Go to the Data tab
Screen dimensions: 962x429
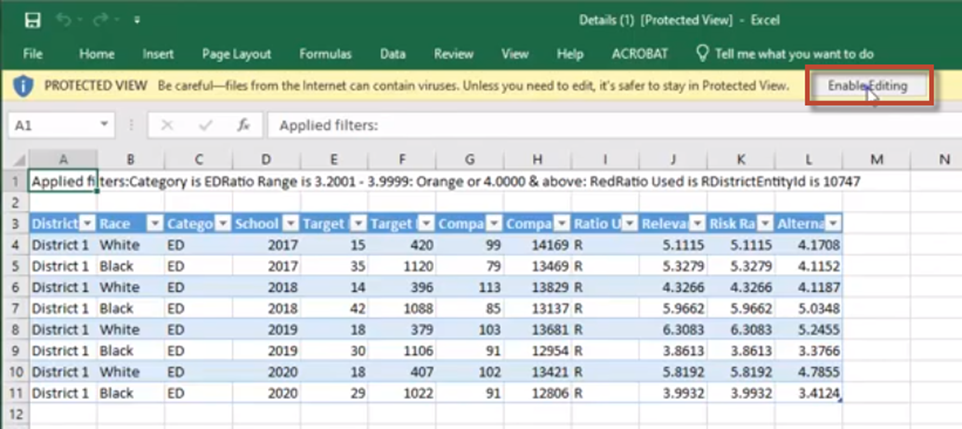click(x=393, y=54)
